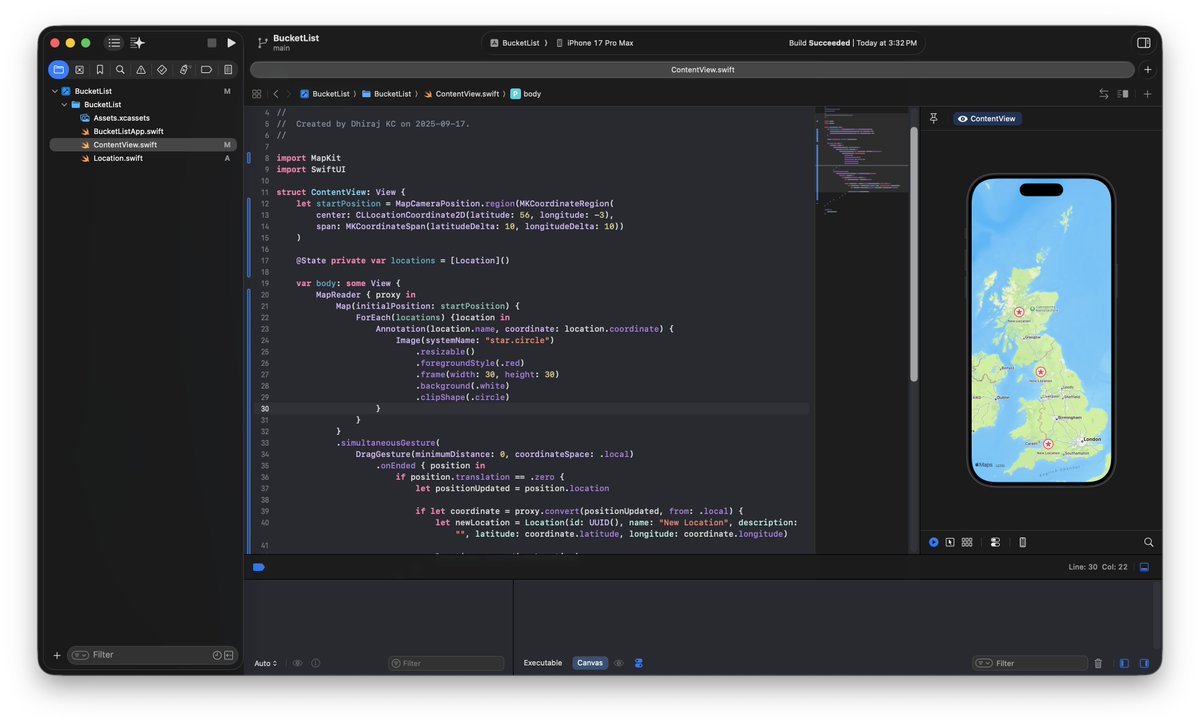
Task: Click the console Filter field
Action: click(1030, 663)
